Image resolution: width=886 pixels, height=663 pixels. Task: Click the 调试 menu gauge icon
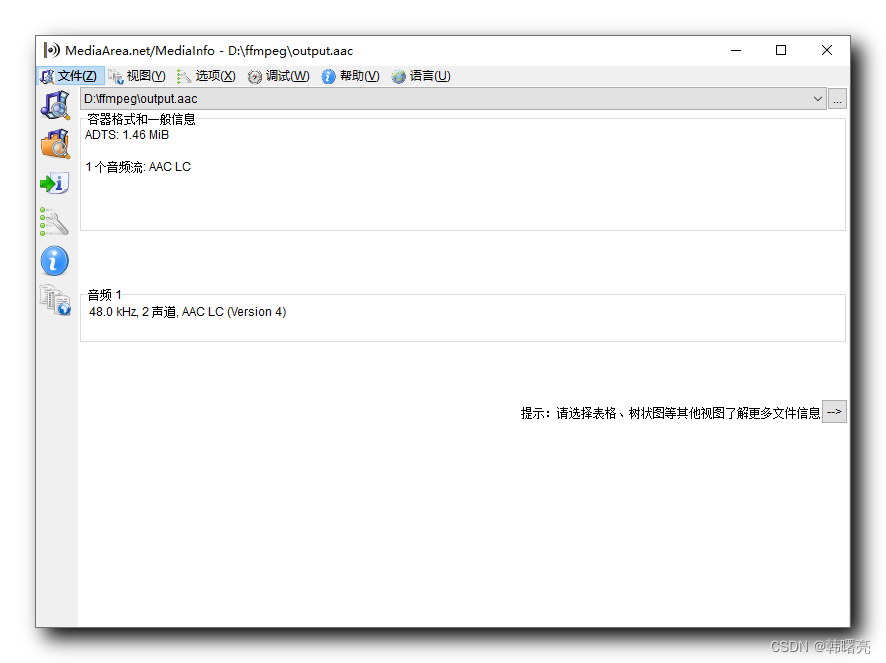click(255, 75)
